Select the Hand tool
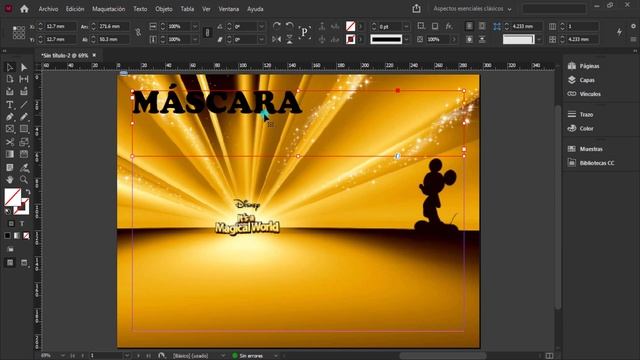The image size is (640, 360). [x=10, y=180]
